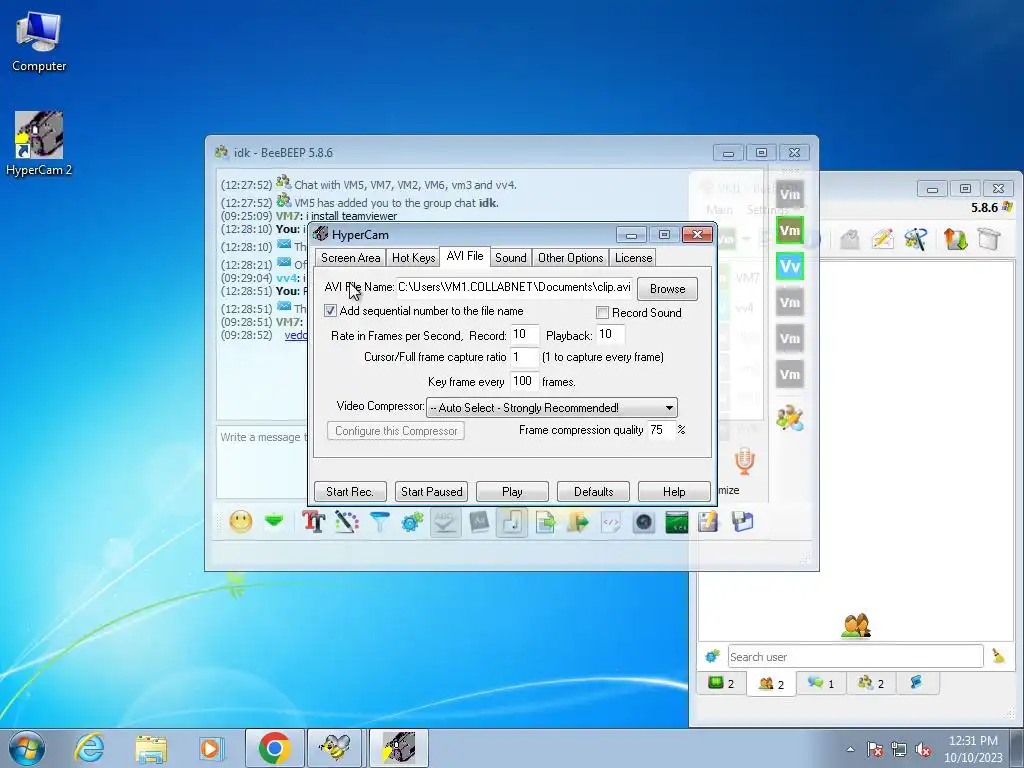Open the text color pencil palette icon
The width and height of the screenshot is (1024, 768).
[346, 522]
